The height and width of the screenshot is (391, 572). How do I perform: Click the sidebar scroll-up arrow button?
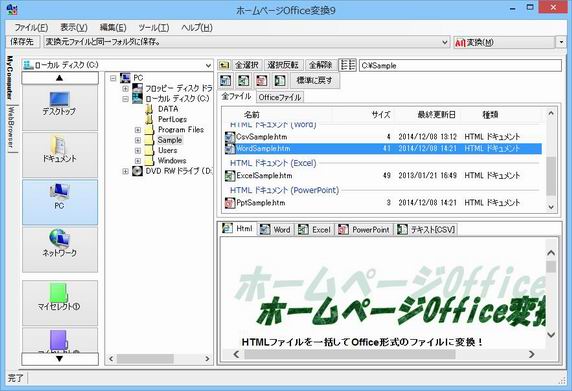coord(60,78)
